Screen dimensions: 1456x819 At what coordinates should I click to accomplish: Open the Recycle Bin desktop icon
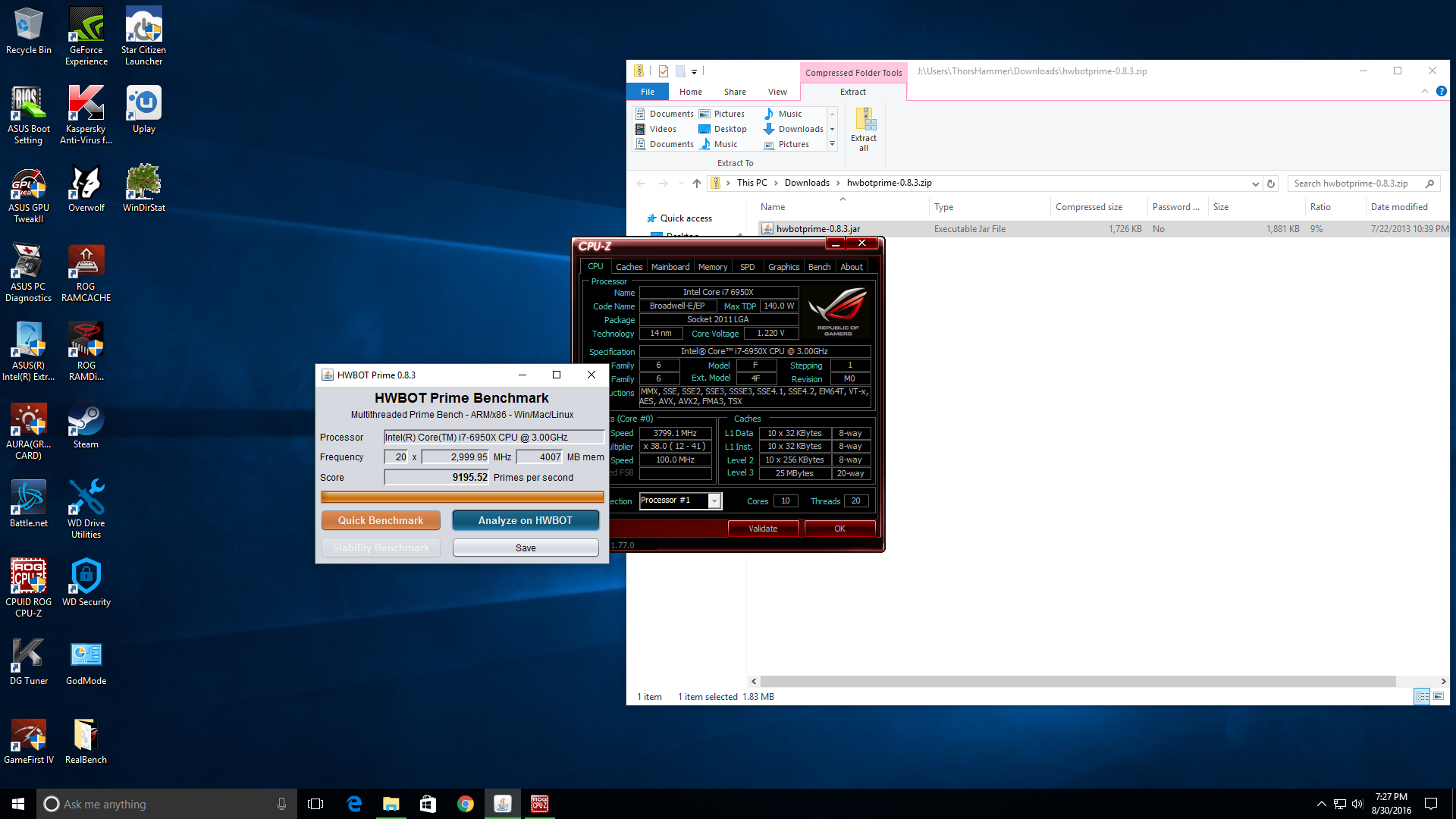coord(29,31)
